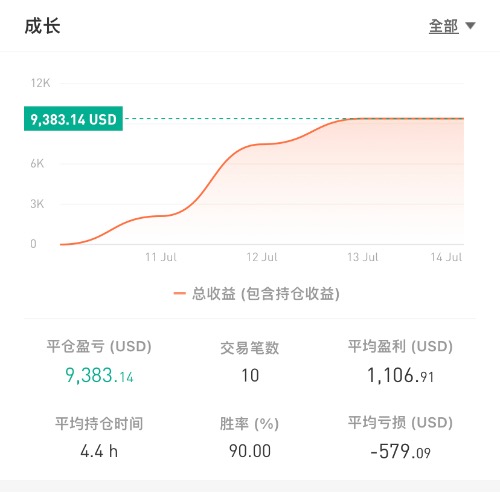Click the 平均持仓时间 value 4.4 h
500x494 pixels.
pos(99,451)
